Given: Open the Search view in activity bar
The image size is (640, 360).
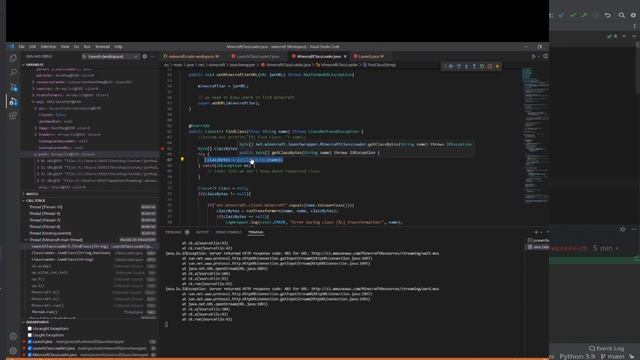Looking at the screenshot, I should click(x=13, y=73).
